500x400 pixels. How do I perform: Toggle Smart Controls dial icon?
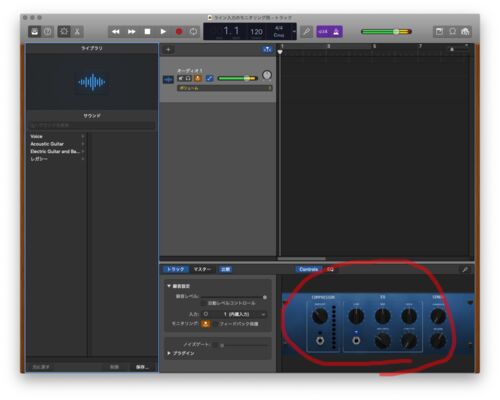(x=64, y=32)
